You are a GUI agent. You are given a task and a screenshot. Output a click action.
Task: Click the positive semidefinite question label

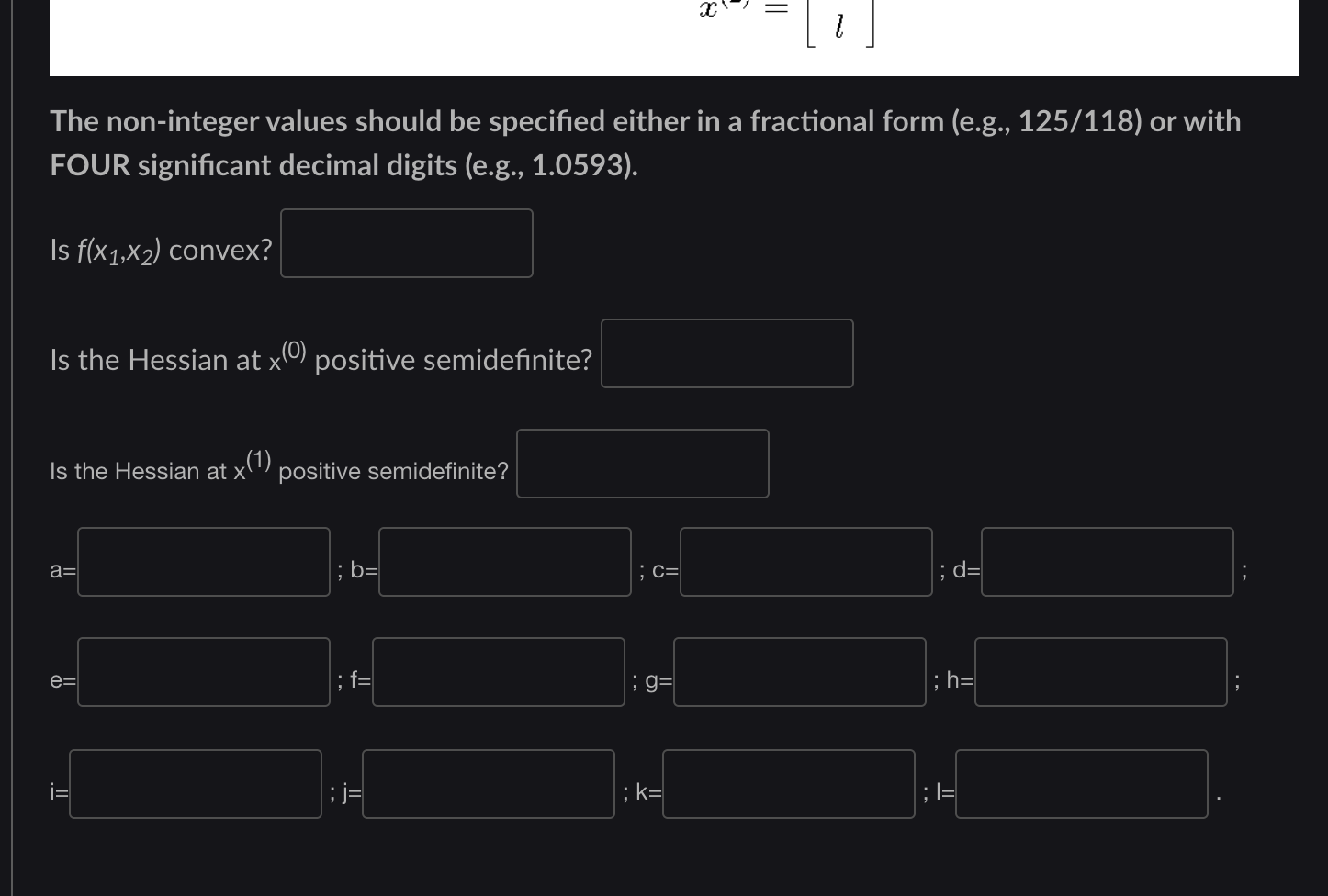point(320,358)
